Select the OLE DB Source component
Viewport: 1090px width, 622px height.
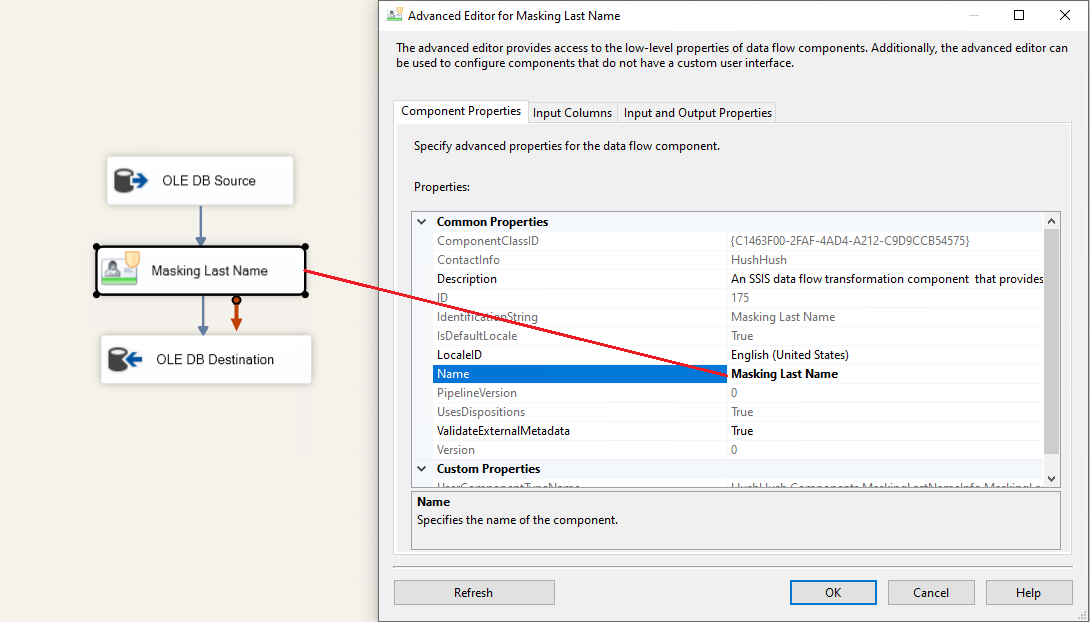pyautogui.click(x=200, y=181)
